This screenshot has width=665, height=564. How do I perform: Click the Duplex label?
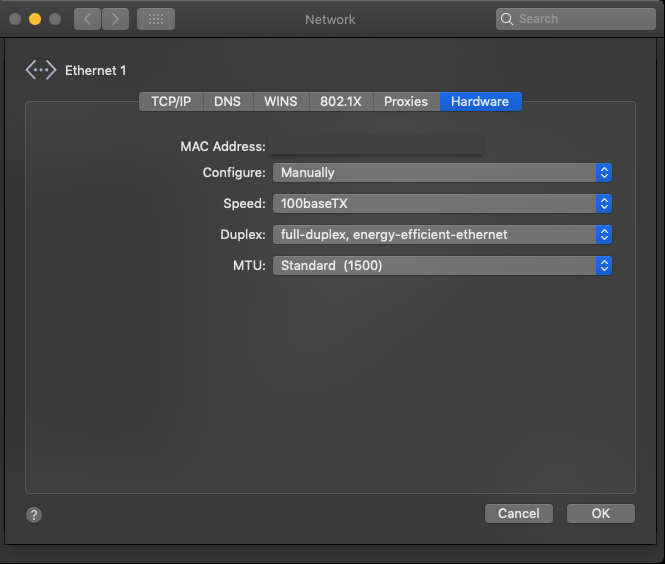coord(243,235)
